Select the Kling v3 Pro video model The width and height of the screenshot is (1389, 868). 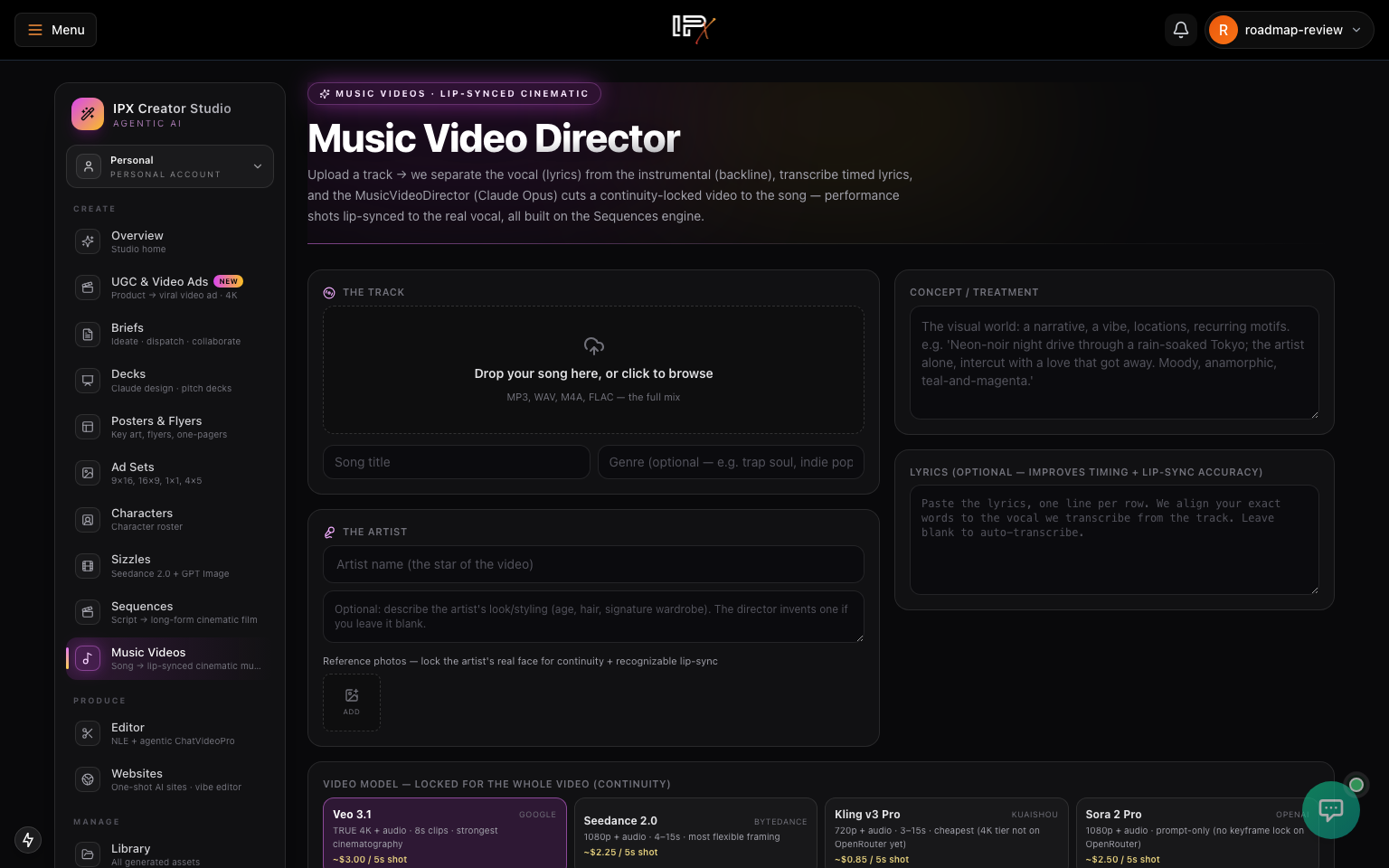click(x=946, y=834)
